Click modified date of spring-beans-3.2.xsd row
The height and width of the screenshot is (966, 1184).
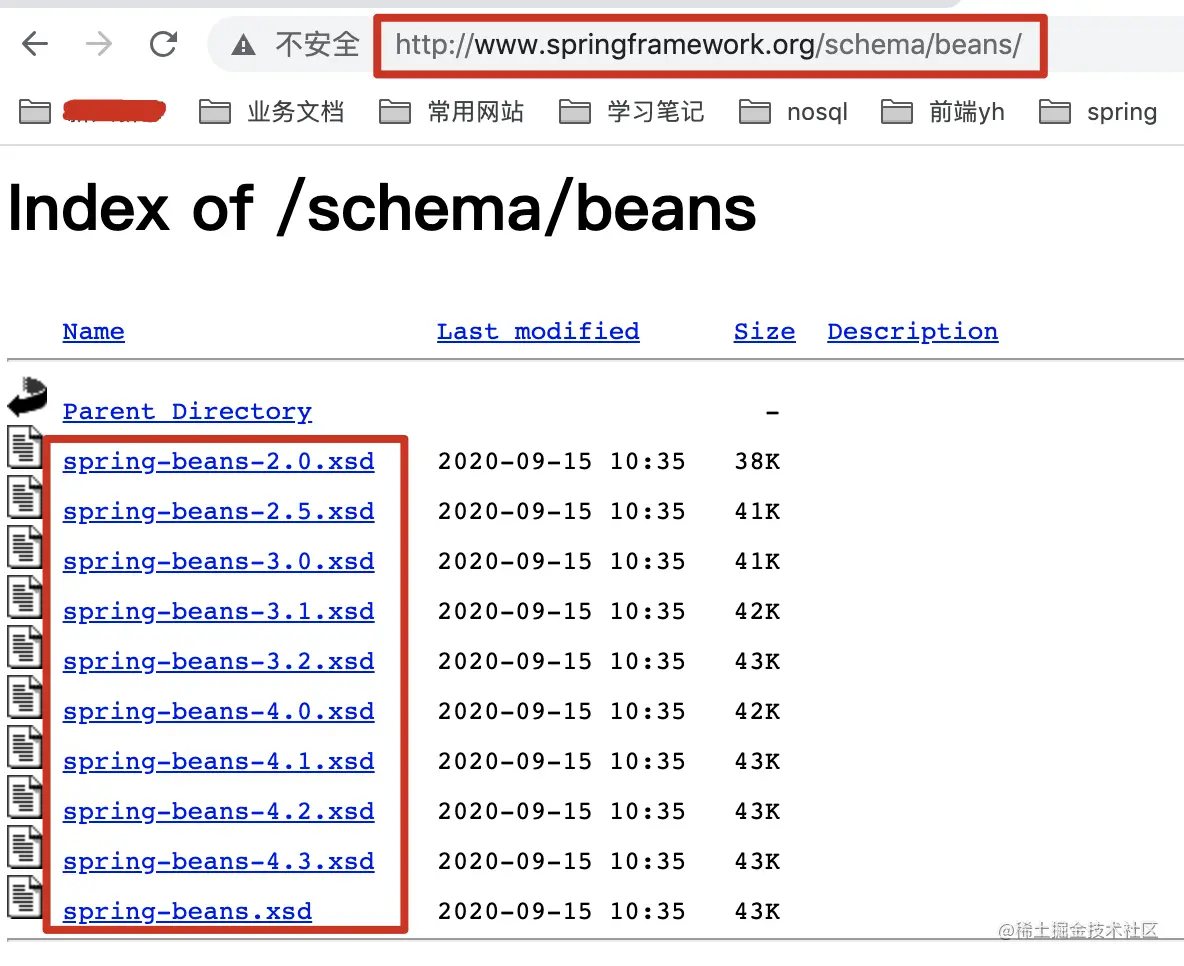(x=562, y=662)
